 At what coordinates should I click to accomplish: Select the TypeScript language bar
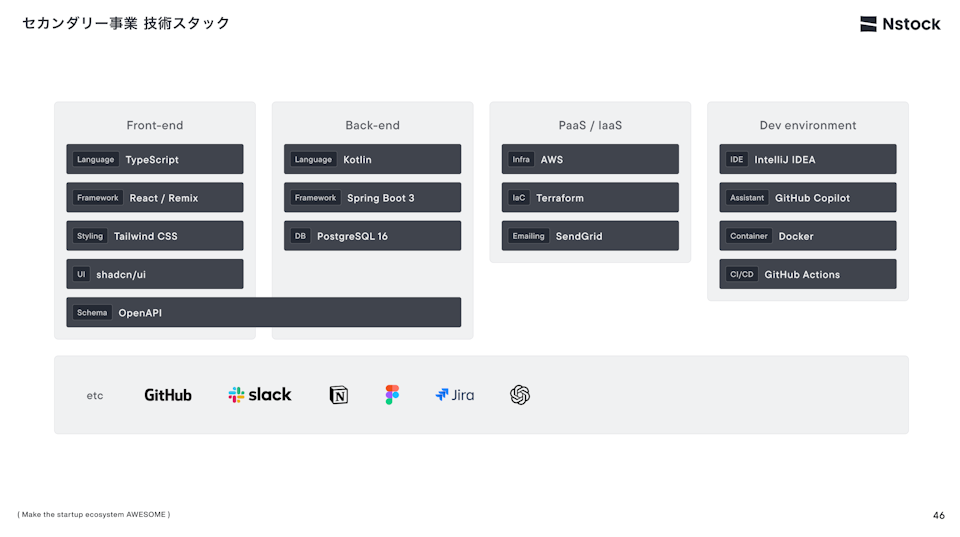[x=155, y=159]
